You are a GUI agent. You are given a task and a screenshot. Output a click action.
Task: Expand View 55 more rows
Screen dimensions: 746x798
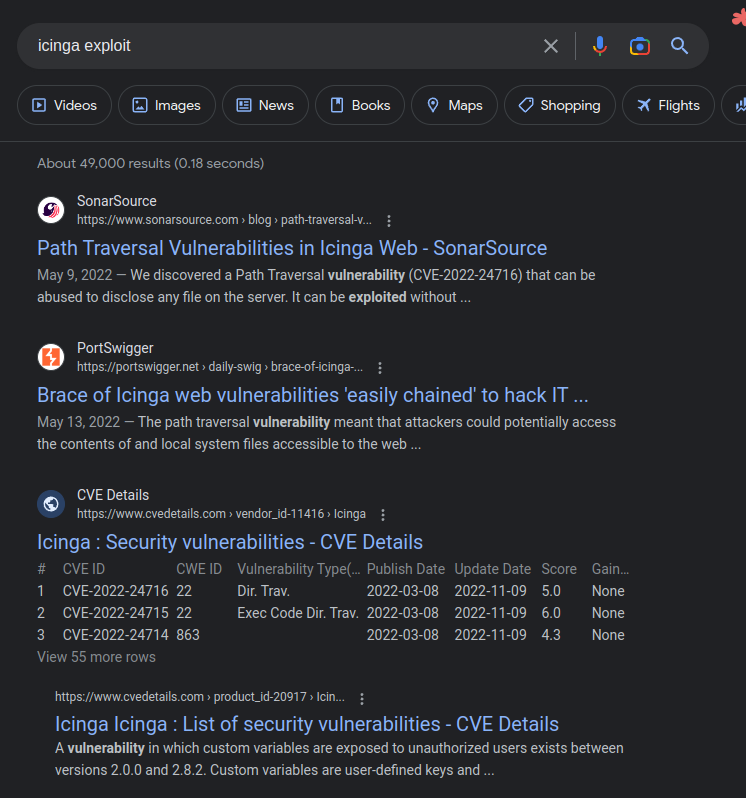coord(96,657)
